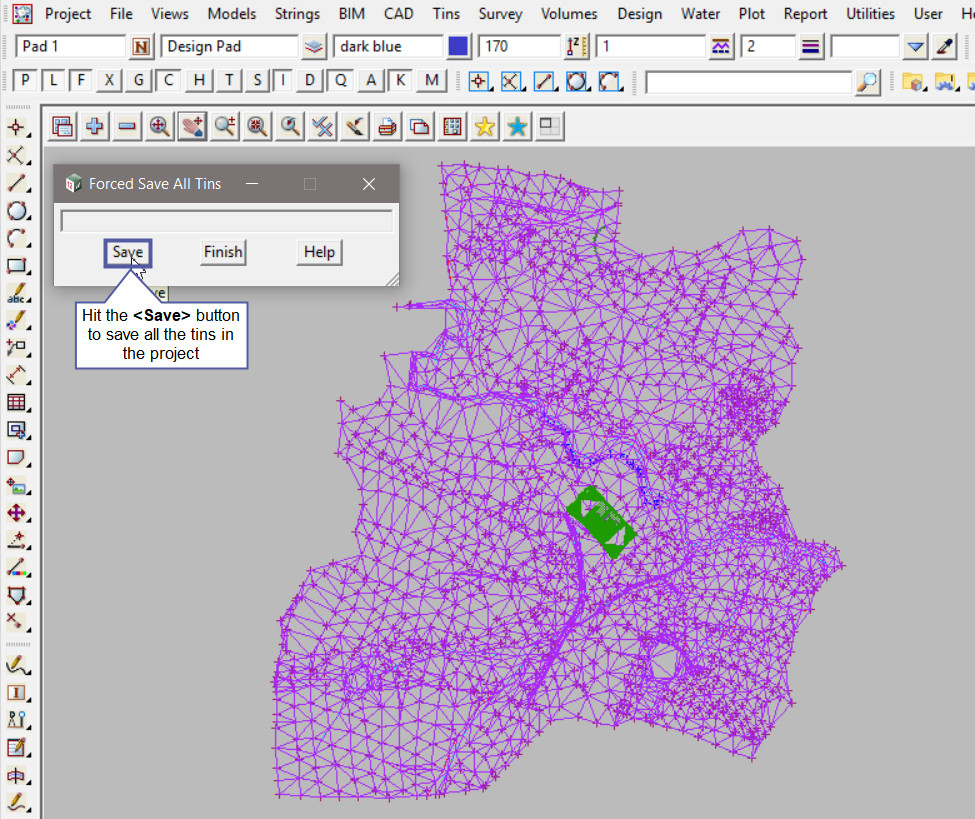This screenshot has width=975, height=819.
Task: Toggle the P snap button
Action: click(x=26, y=81)
